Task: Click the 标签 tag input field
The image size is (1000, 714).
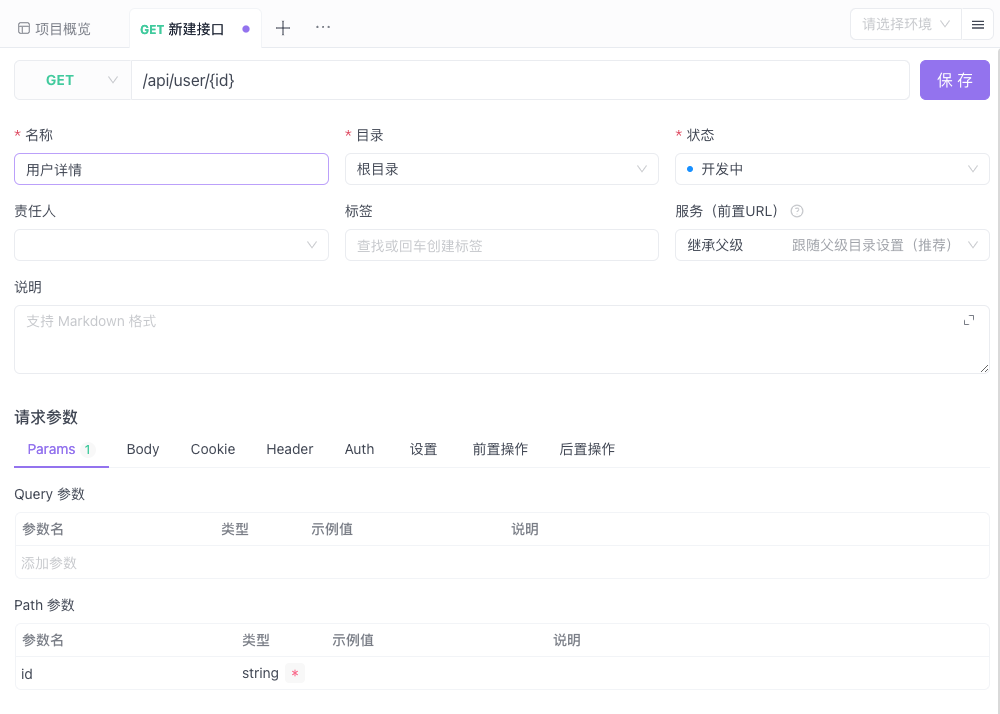Action: [501, 244]
